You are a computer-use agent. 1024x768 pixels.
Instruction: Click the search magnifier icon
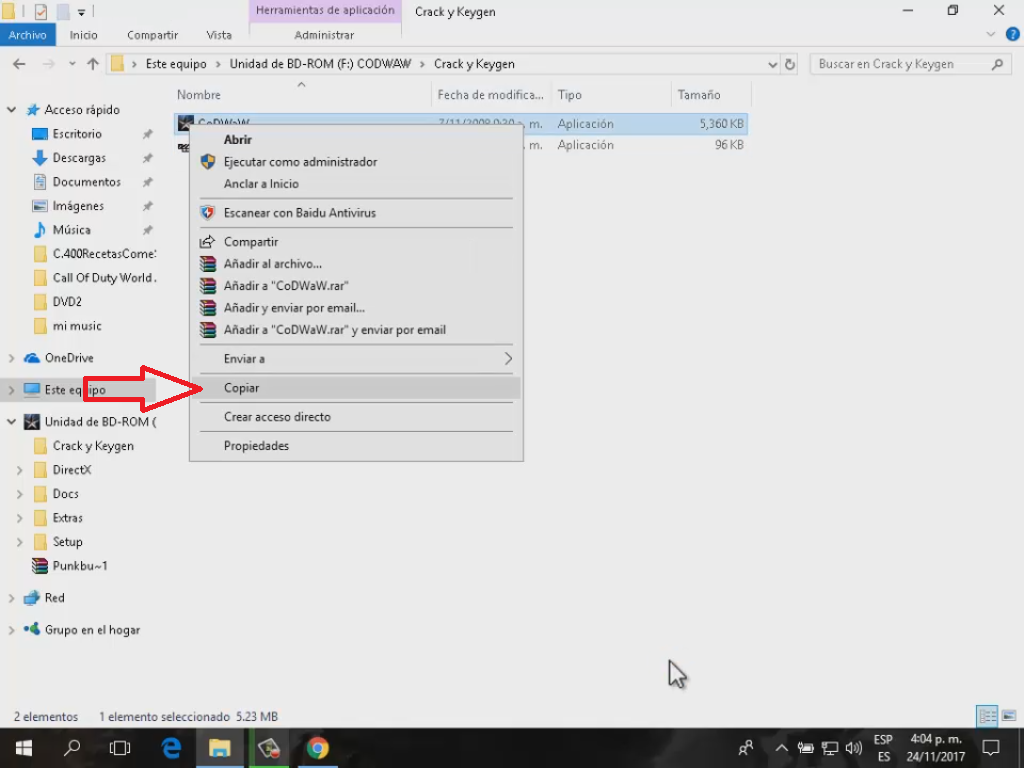pos(997,64)
